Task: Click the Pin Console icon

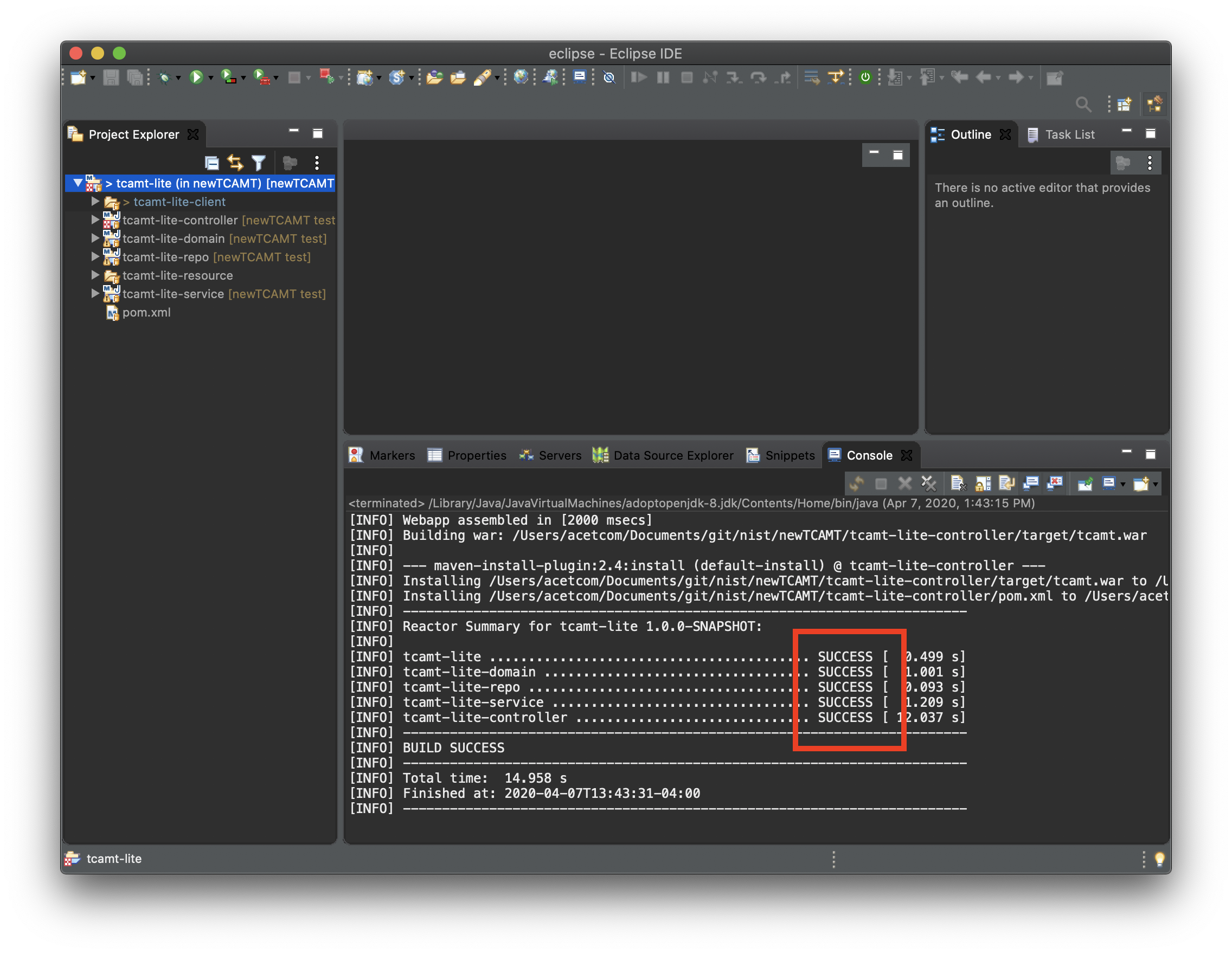Action: pos(1085,483)
